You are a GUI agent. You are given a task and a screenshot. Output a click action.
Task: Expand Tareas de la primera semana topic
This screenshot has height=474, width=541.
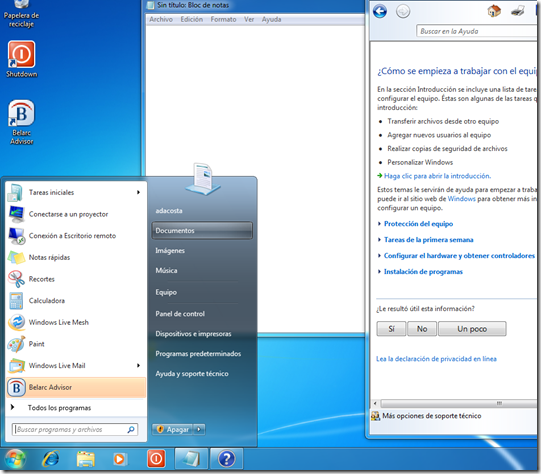[x=428, y=240]
